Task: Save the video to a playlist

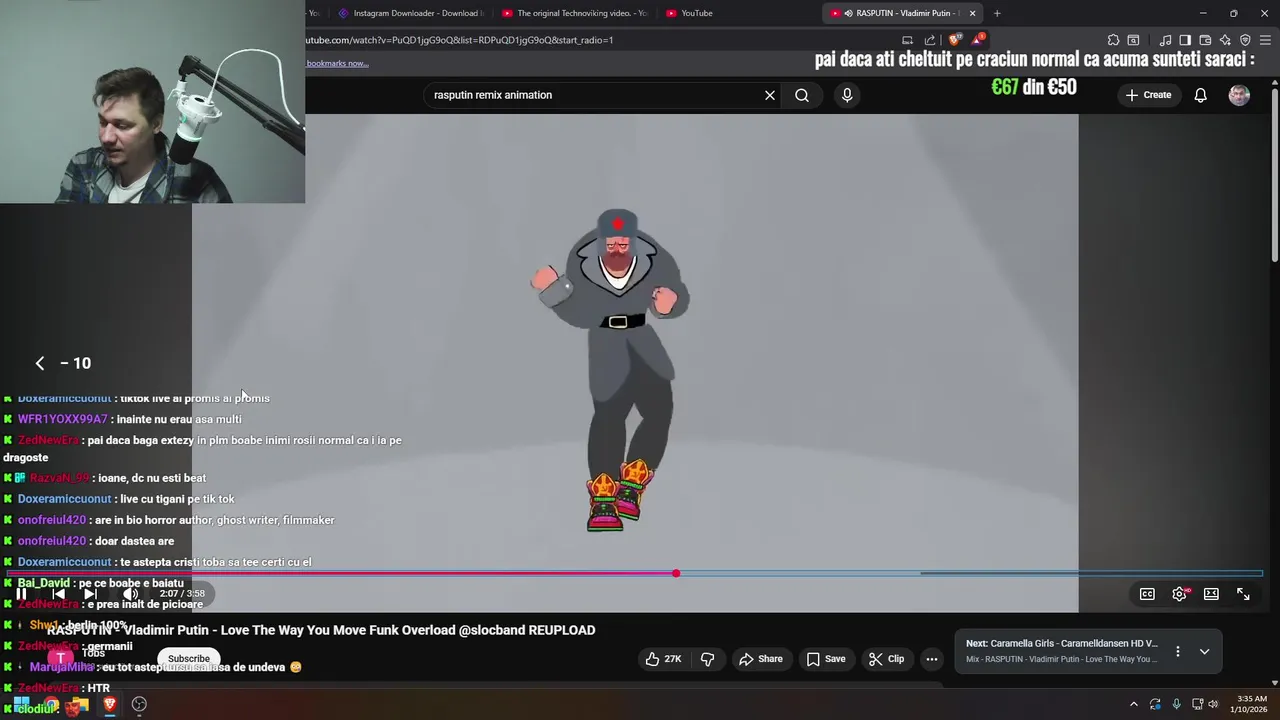Action: click(x=826, y=659)
